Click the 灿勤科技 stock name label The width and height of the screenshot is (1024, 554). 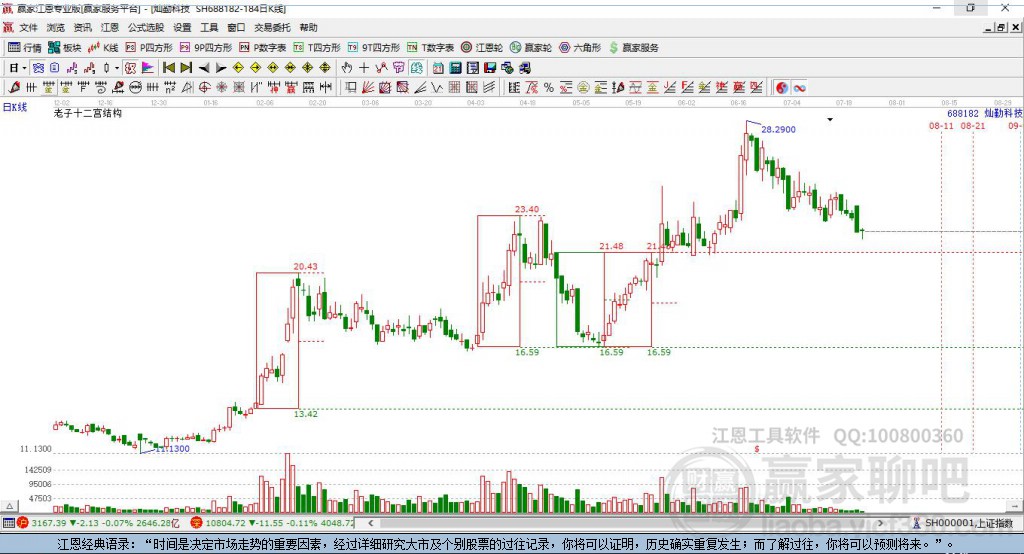coord(1003,113)
